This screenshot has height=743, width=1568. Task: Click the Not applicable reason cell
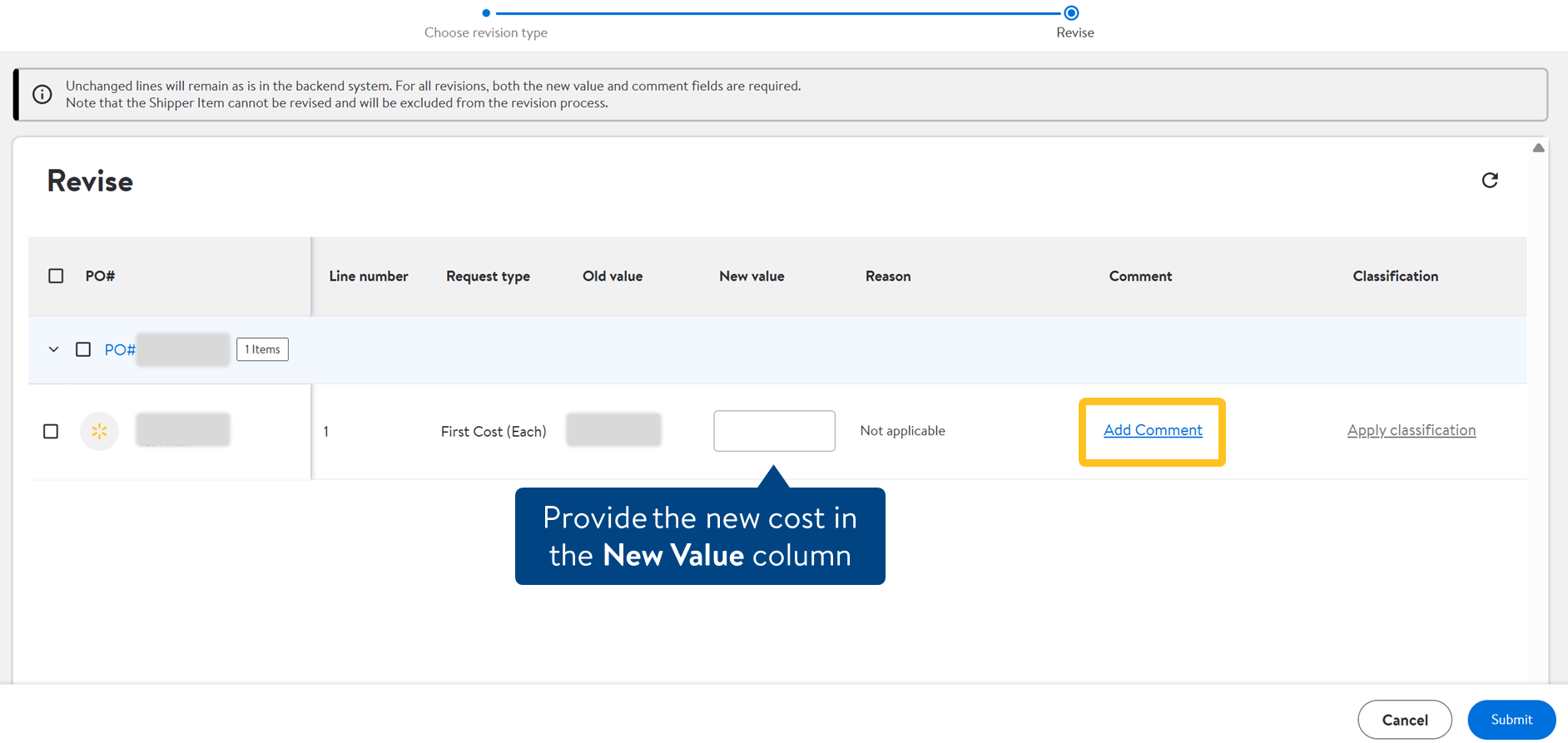[x=903, y=431]
